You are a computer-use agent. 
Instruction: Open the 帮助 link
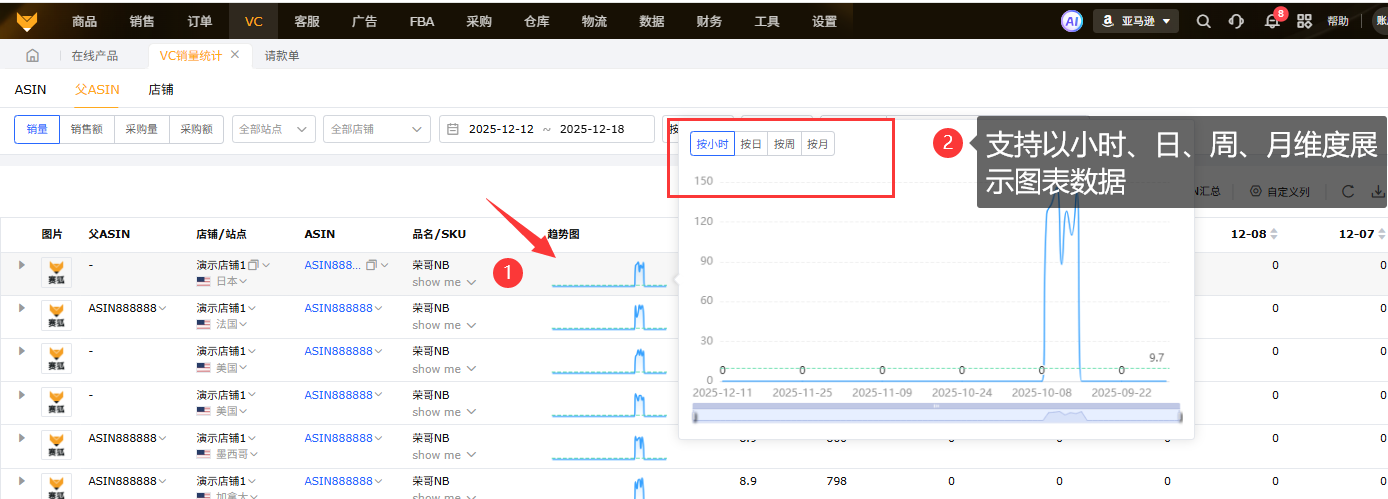(1337, 21)
